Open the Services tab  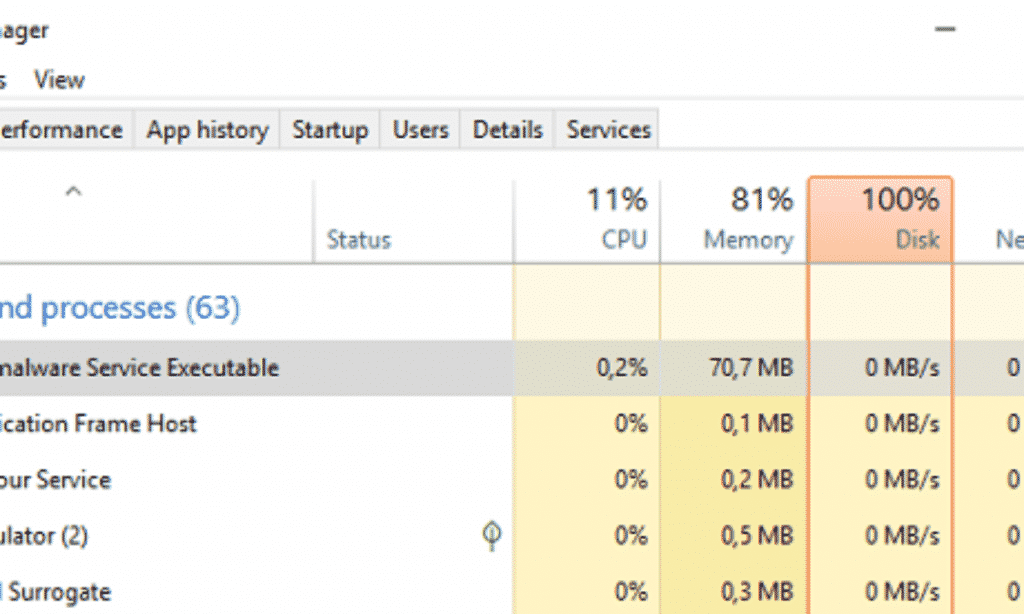coord(608,129)
